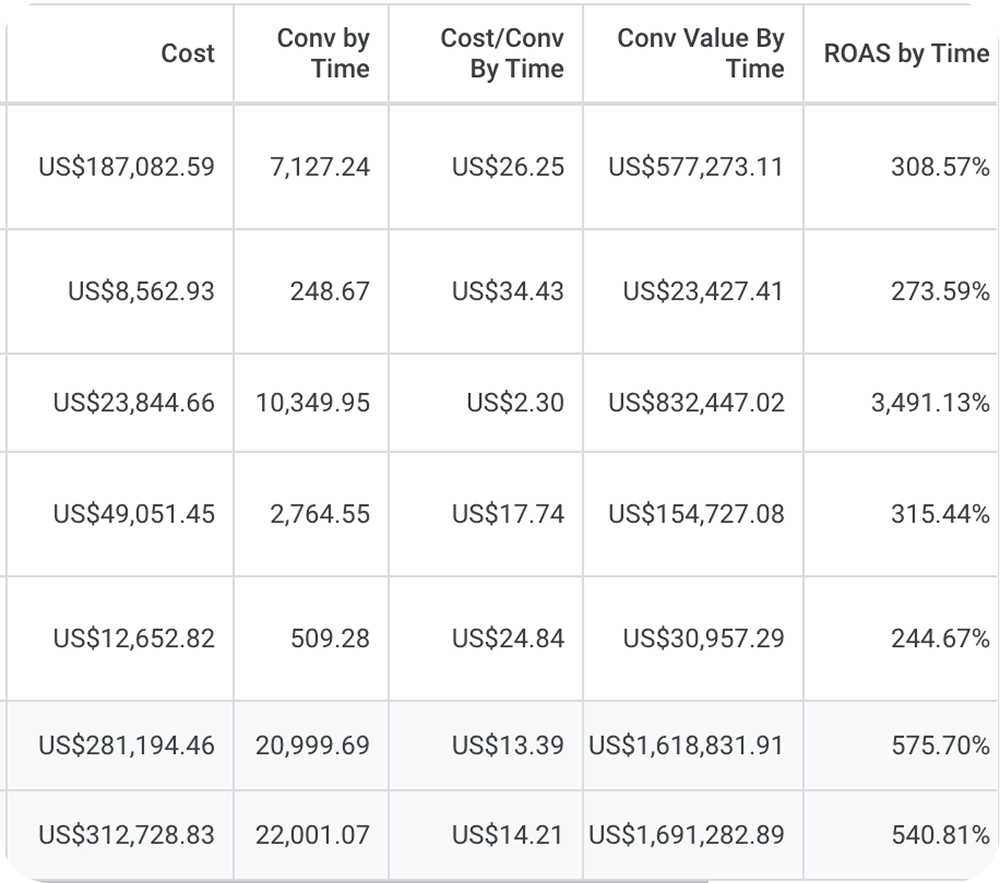The image size is (1000, 883).
Task: Sort table by ROAS by Time header
Action: (906, 53)
